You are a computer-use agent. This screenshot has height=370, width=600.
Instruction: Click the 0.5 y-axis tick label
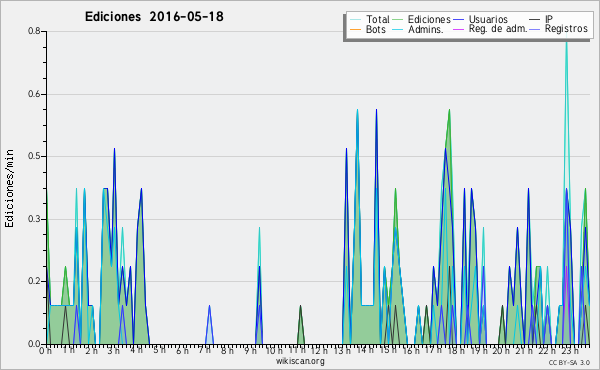click(x=34, y=156)
